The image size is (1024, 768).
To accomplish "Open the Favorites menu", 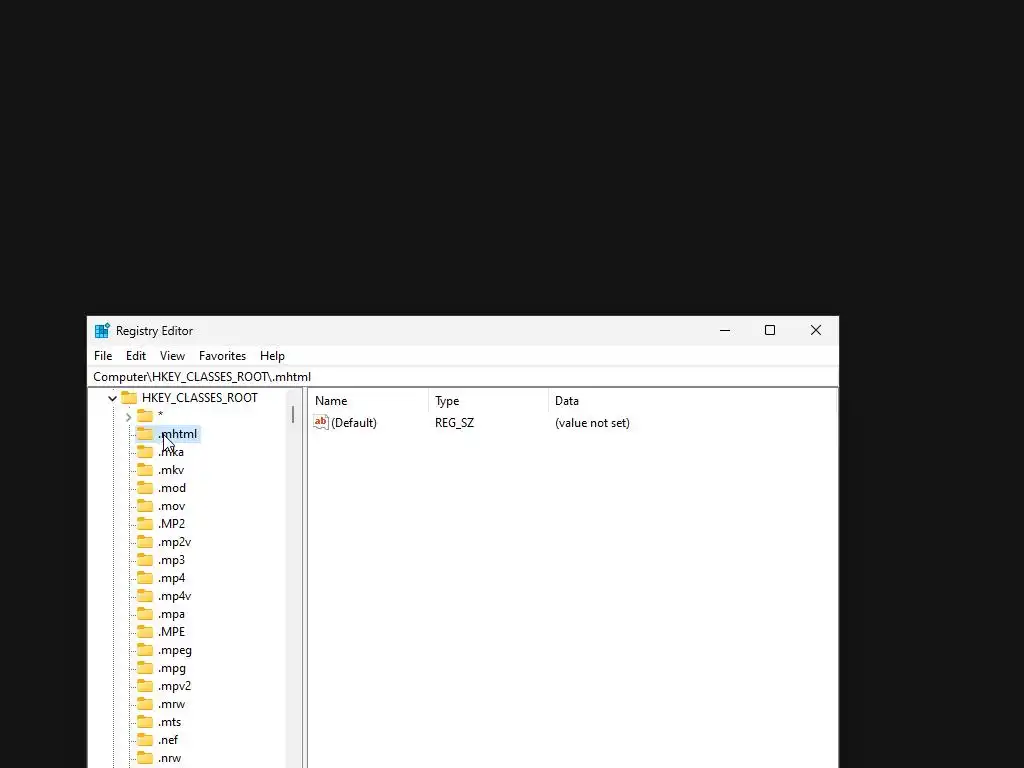I will click(x=222, y=356).
